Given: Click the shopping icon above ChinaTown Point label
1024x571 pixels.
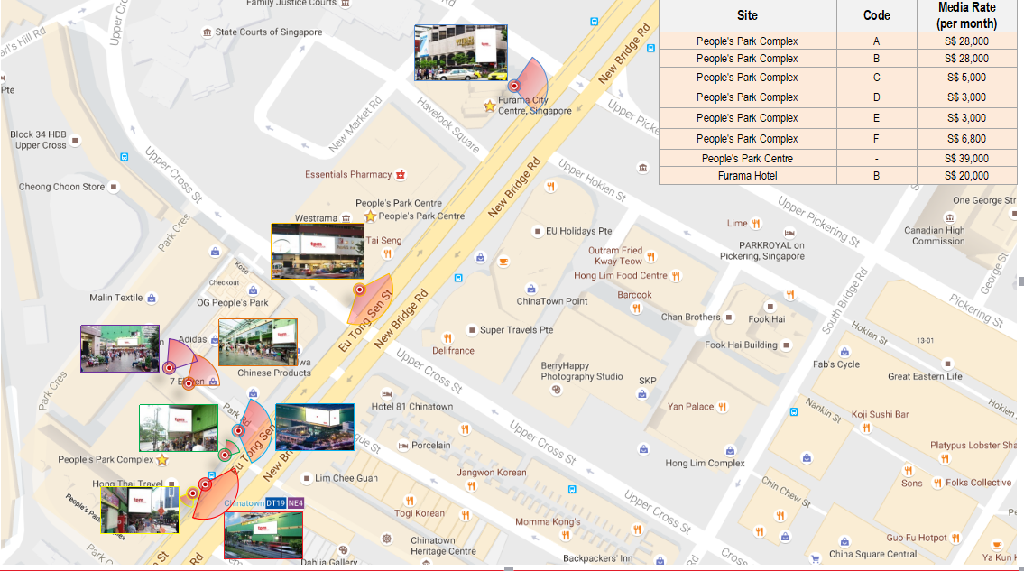Looking at the screenshot, I should pyautogui.click(x=531, y=288).
